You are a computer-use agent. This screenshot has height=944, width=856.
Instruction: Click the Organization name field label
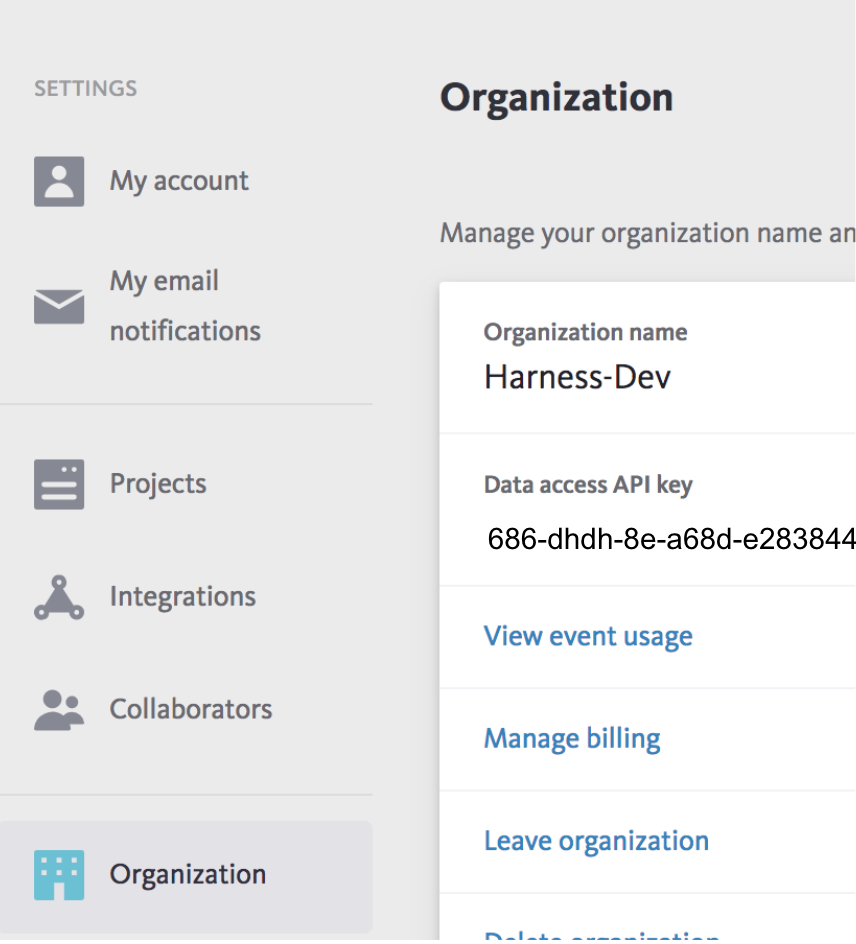click(x=585, y=332)
